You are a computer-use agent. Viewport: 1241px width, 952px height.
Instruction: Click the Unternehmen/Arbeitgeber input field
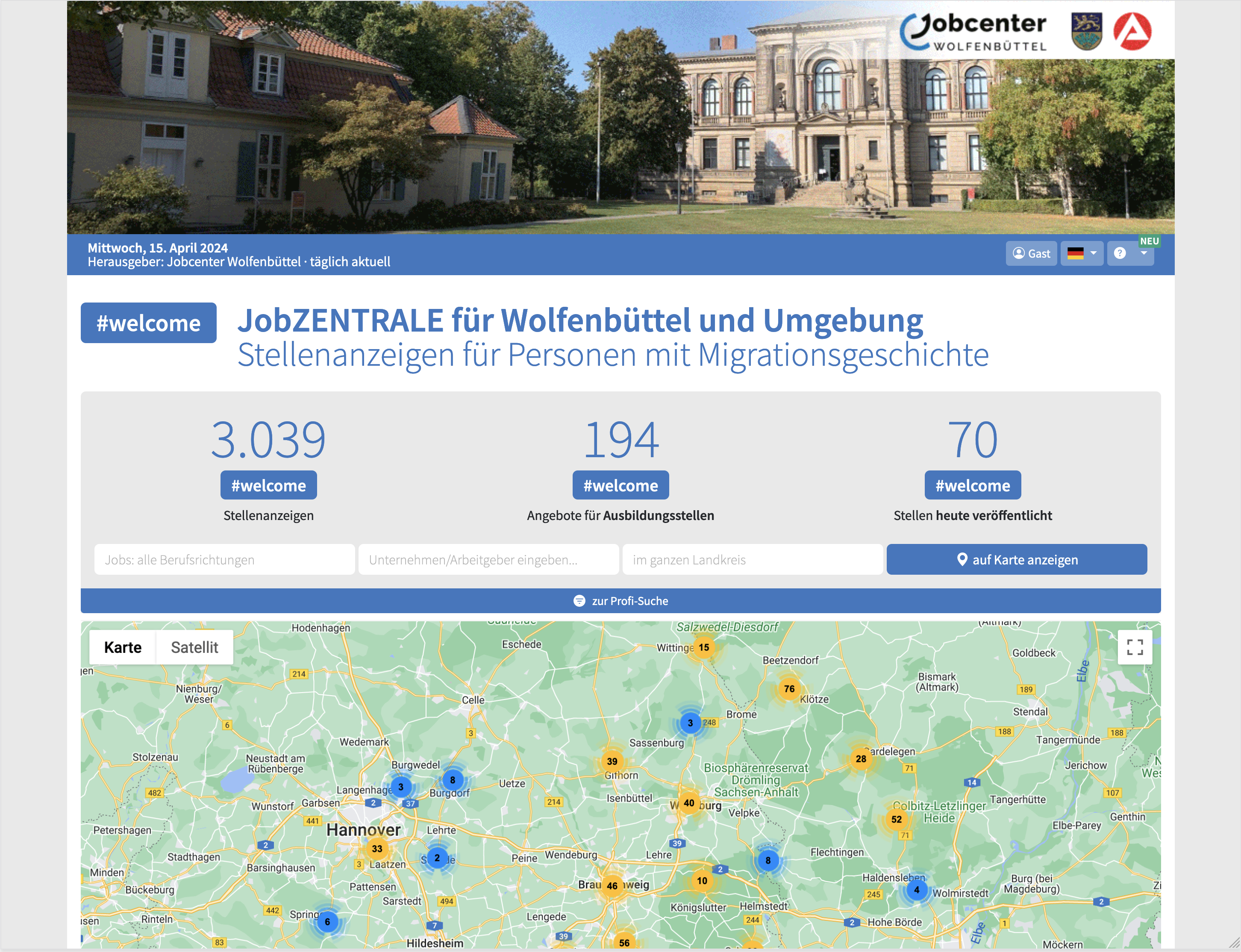(x=488, y=560)
